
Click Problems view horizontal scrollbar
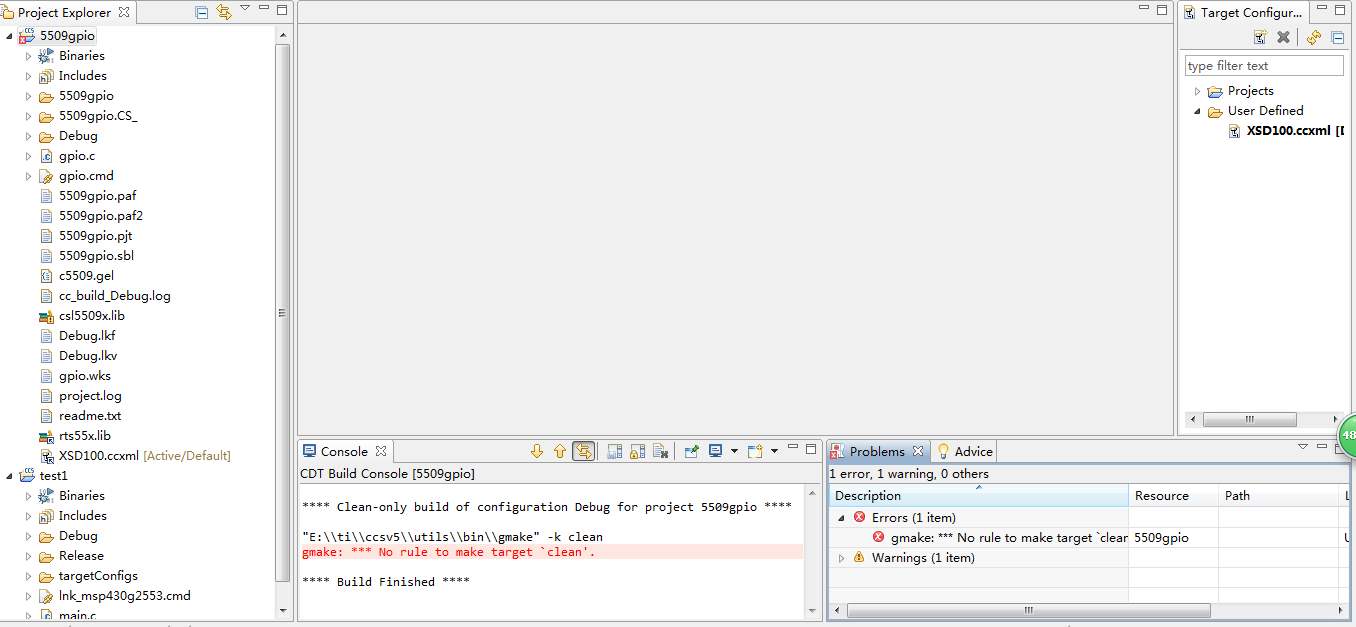point(1028,610)
